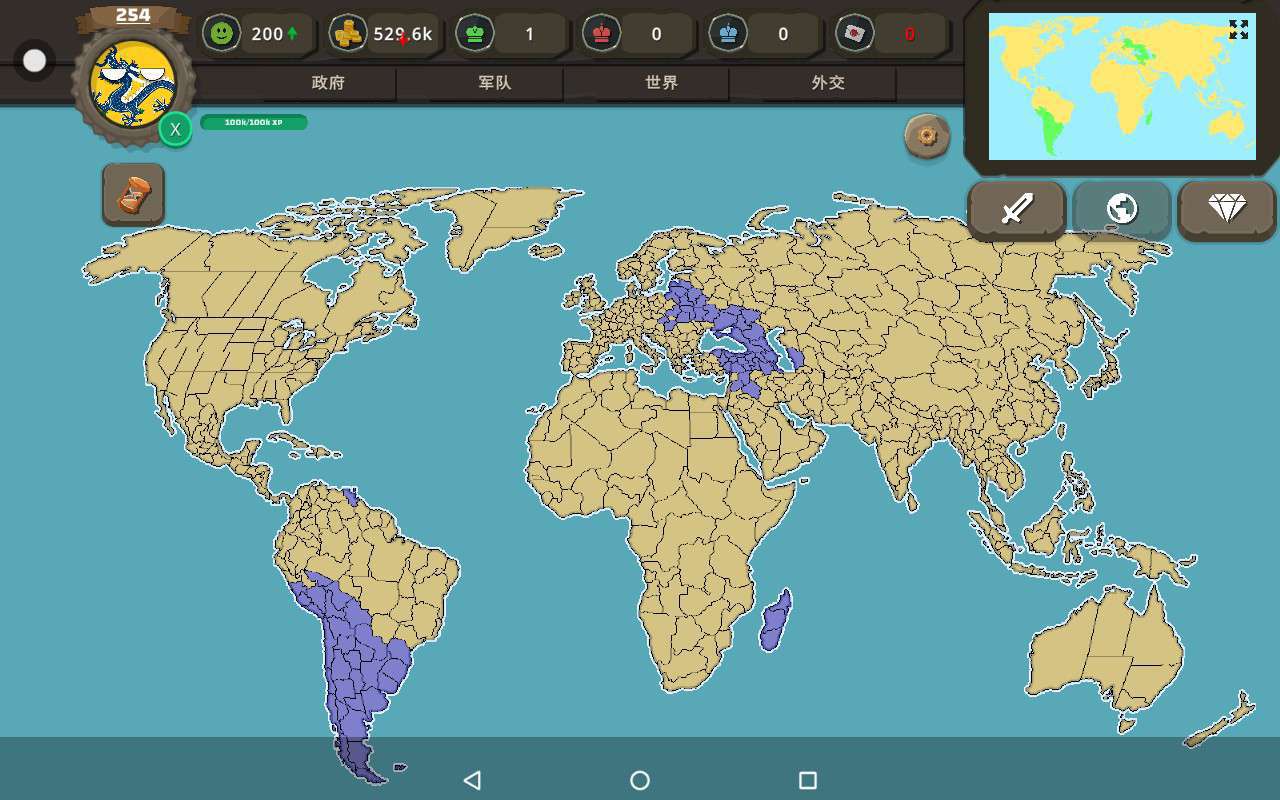
Task: Select the globe map mode button
Action: (1122, 209)
